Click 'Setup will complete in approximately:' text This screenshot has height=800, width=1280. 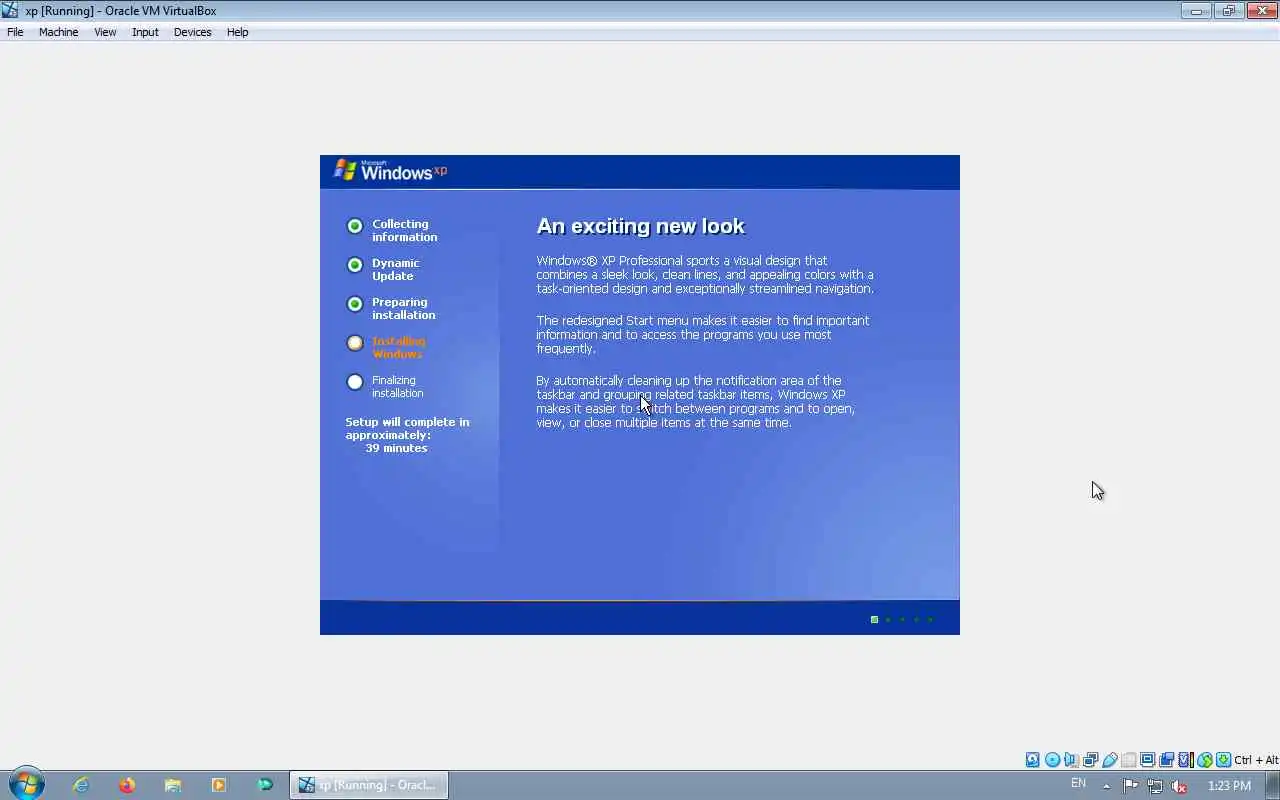click(x=407, y=428)
